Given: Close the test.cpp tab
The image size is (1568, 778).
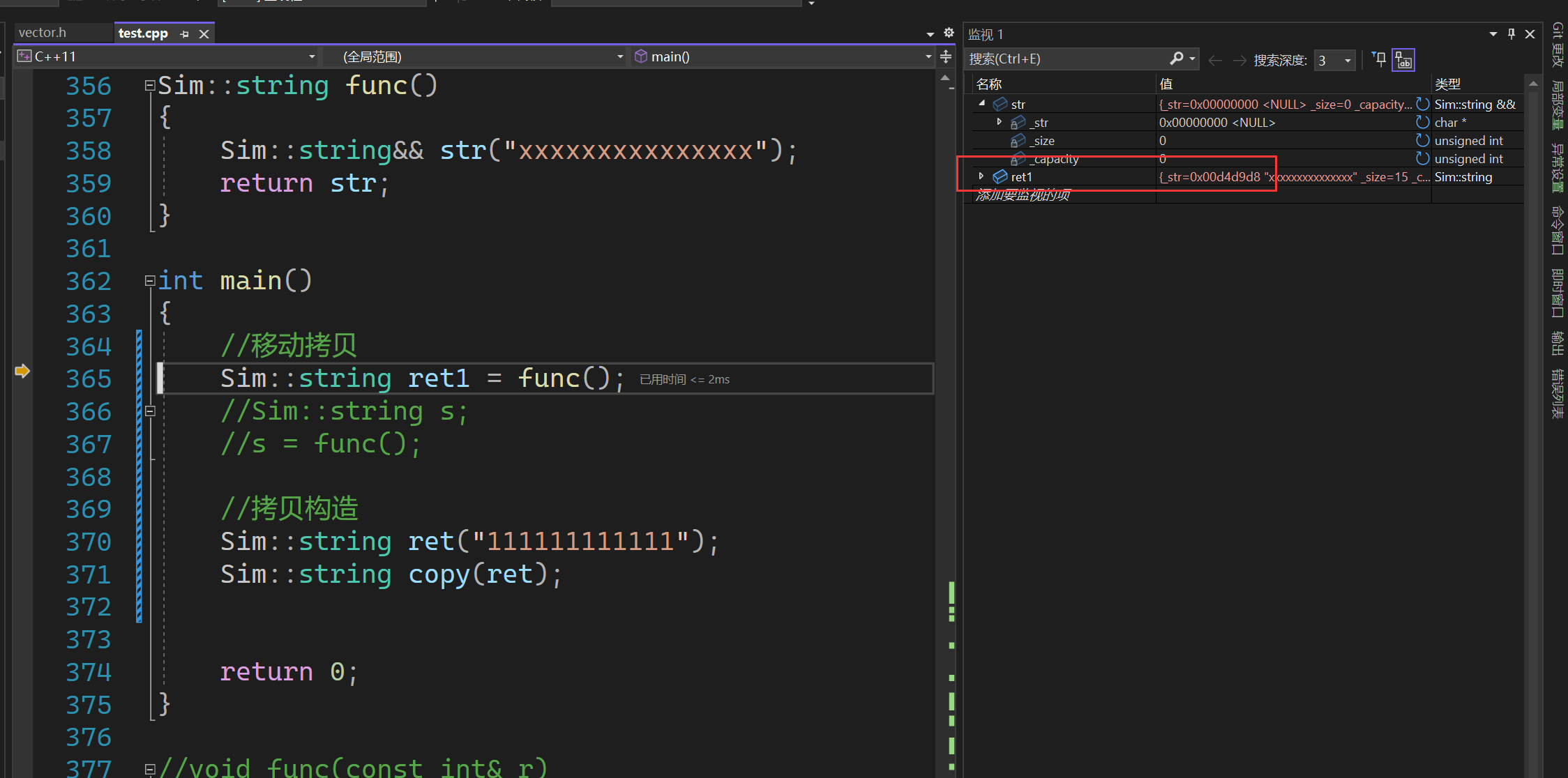Looking at the screenshot, I should (x=204, y=33).
